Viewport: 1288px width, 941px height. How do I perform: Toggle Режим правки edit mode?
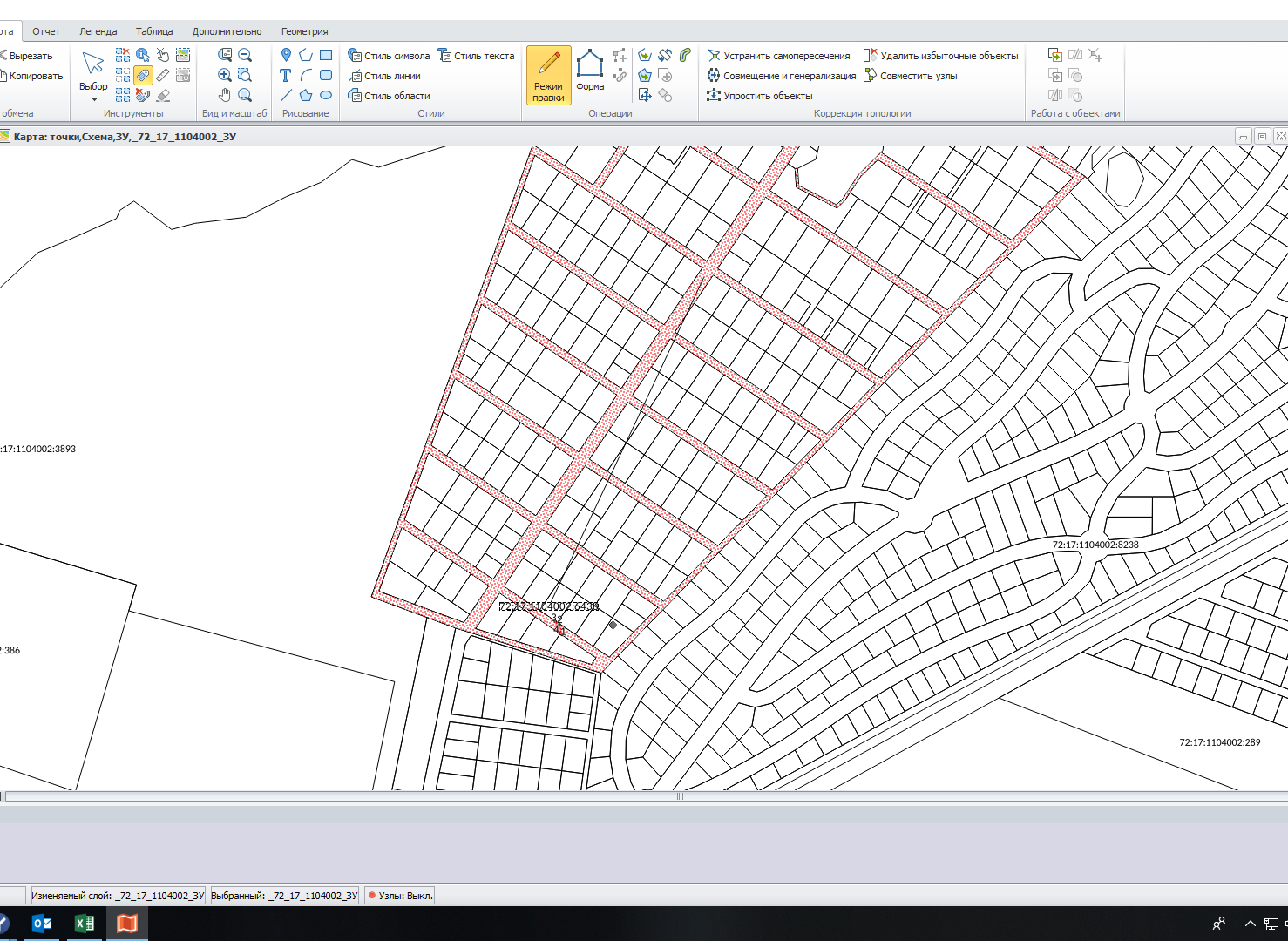[x=549, y=75]
